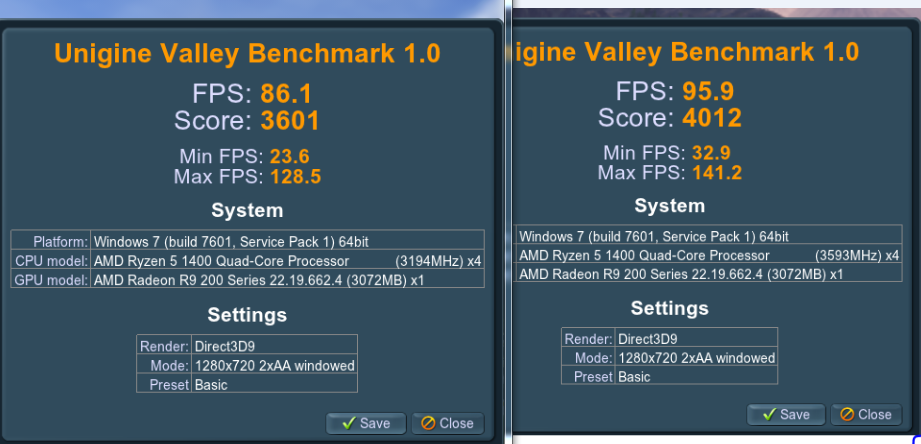921x444 pixels.
Task: Select the CPU row showing 3593MHz
Action: 708,255
